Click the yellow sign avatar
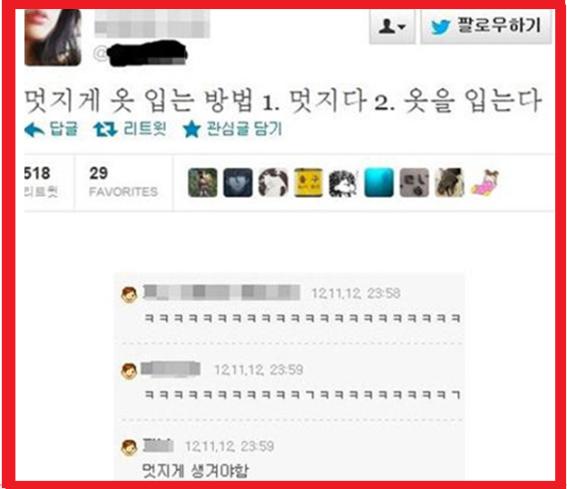The image size is (567, 489). click(x=308, y=183)
